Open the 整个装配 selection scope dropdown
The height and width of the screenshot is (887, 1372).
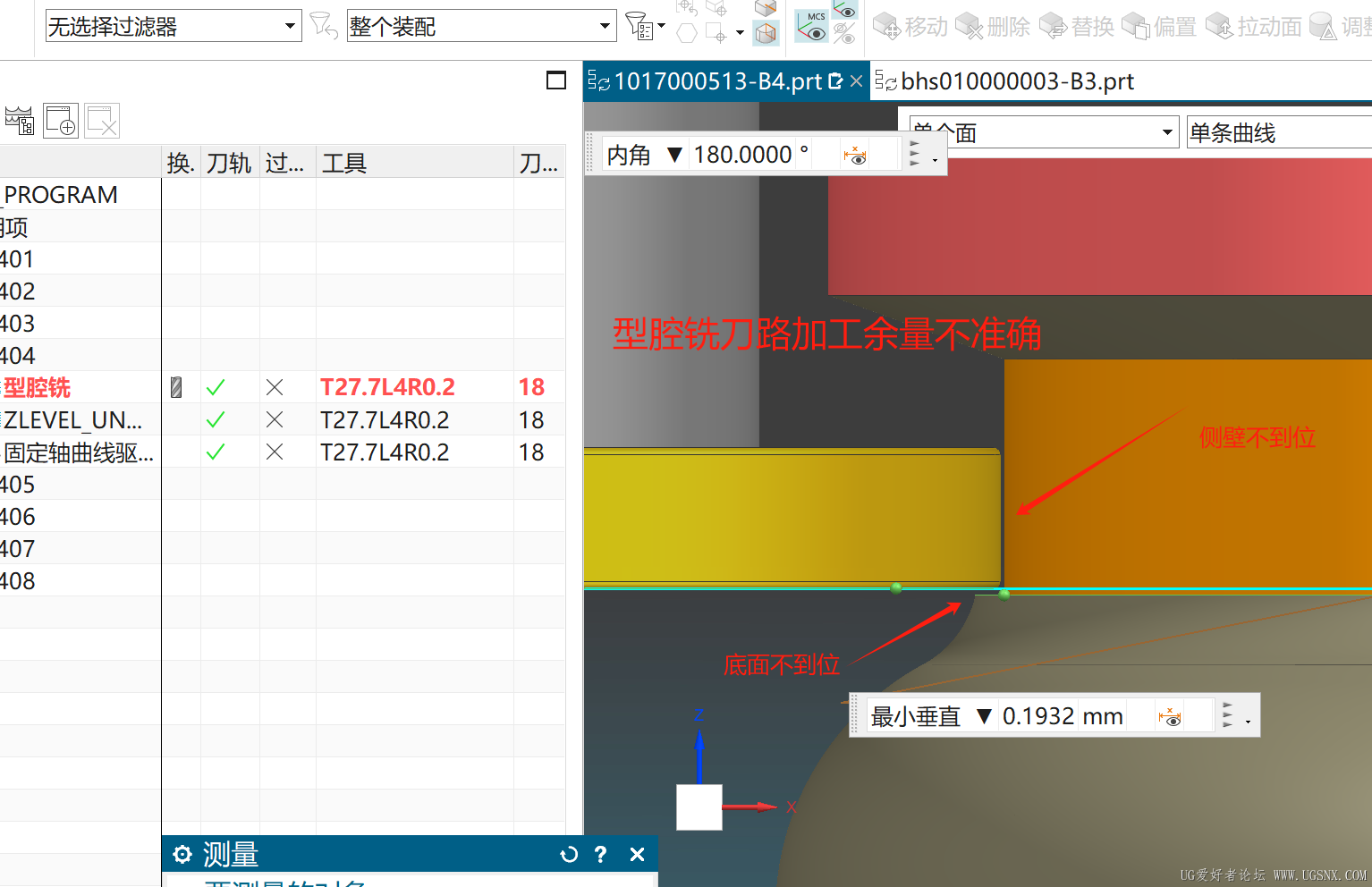(x=482, y=26)
